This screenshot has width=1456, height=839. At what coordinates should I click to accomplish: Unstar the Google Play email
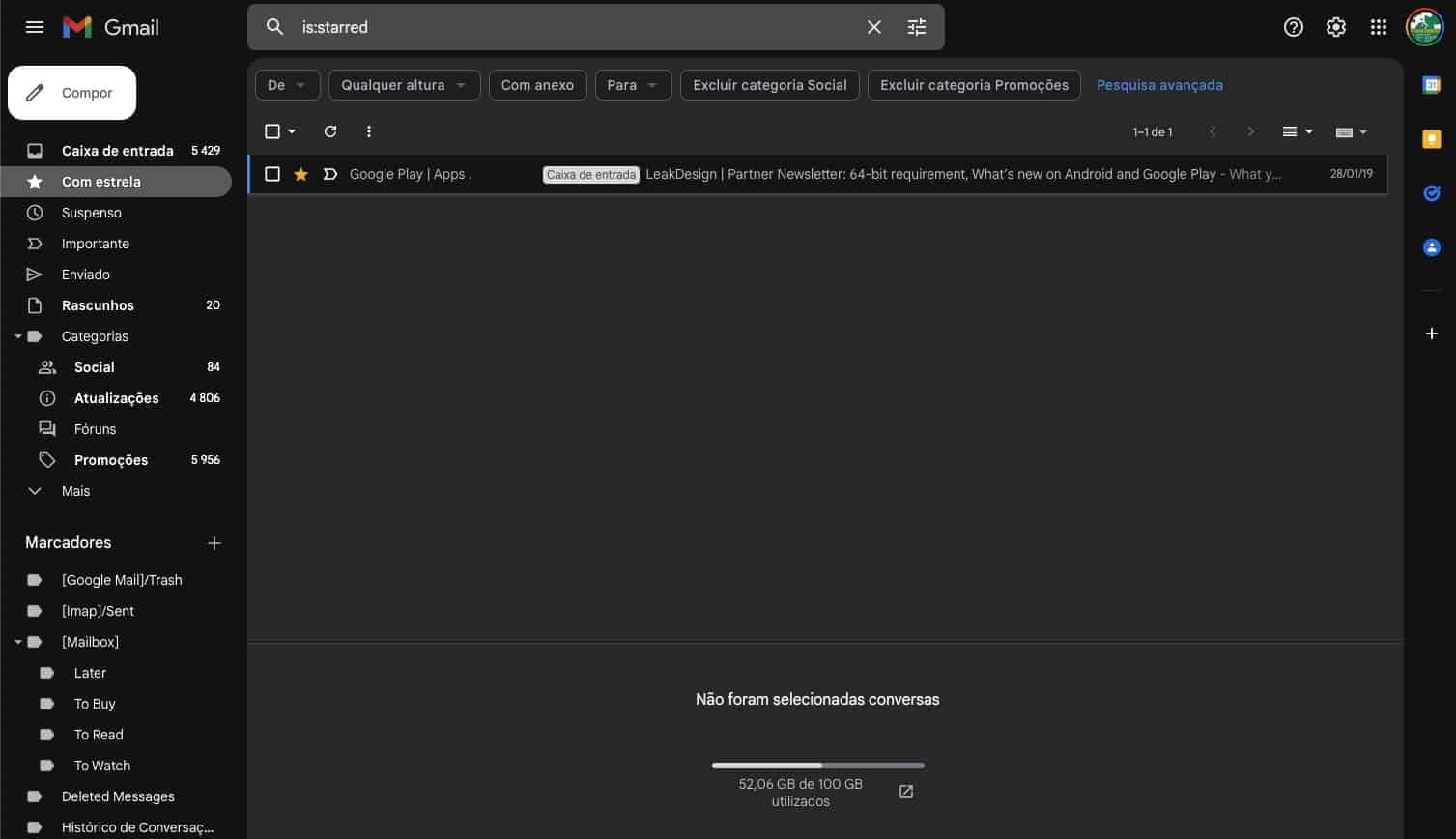[300, 174]
